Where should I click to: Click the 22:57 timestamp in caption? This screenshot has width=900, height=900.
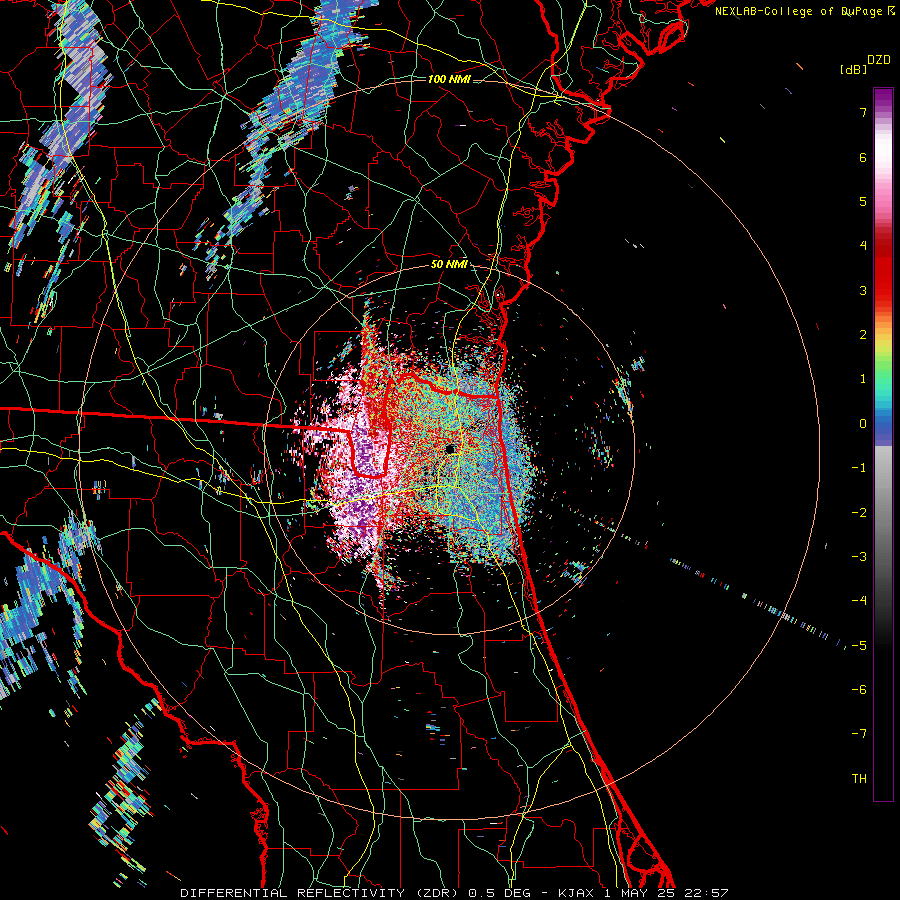(706, 893)
